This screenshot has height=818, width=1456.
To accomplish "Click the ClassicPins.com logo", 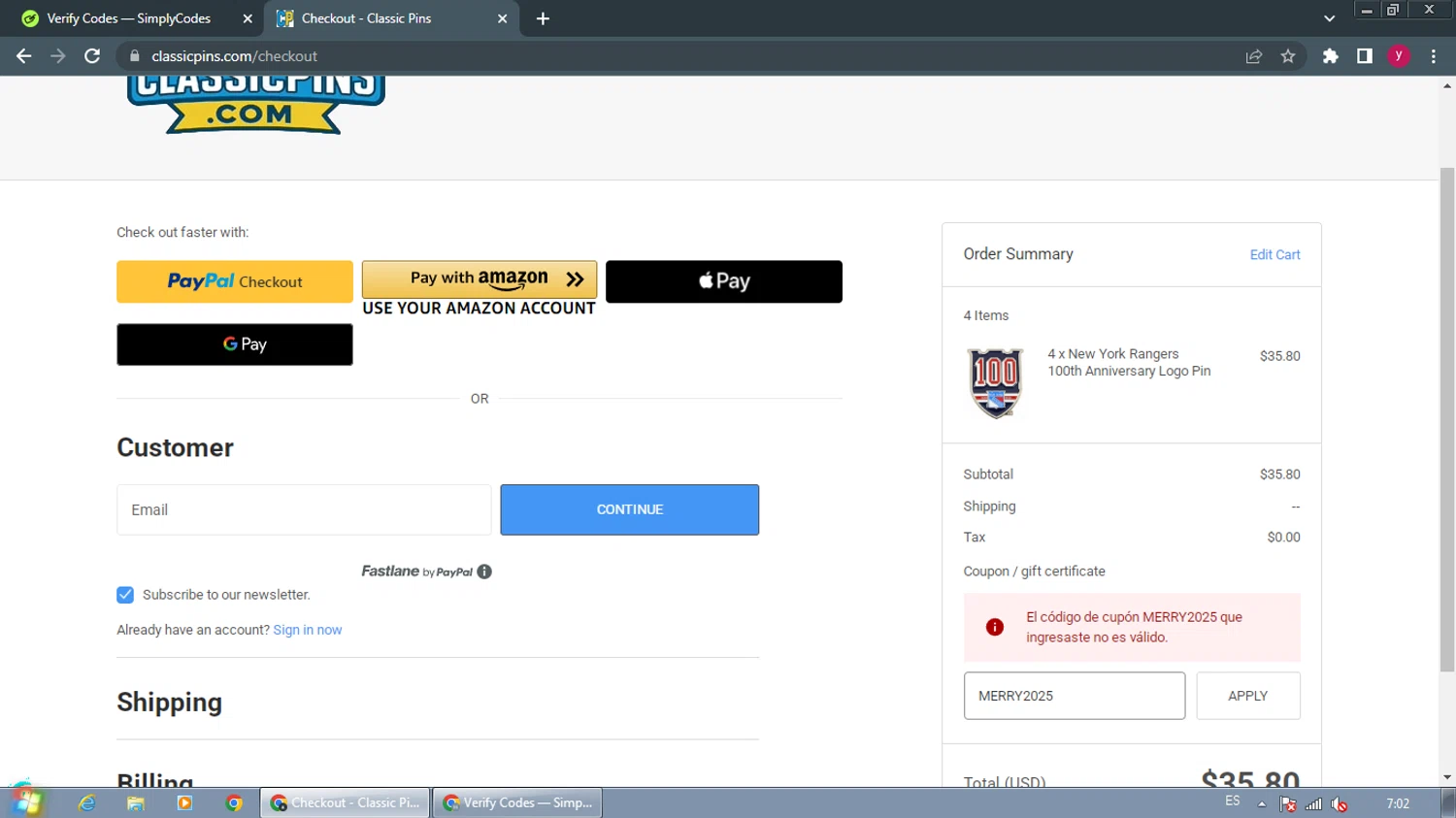I will 256,104.
